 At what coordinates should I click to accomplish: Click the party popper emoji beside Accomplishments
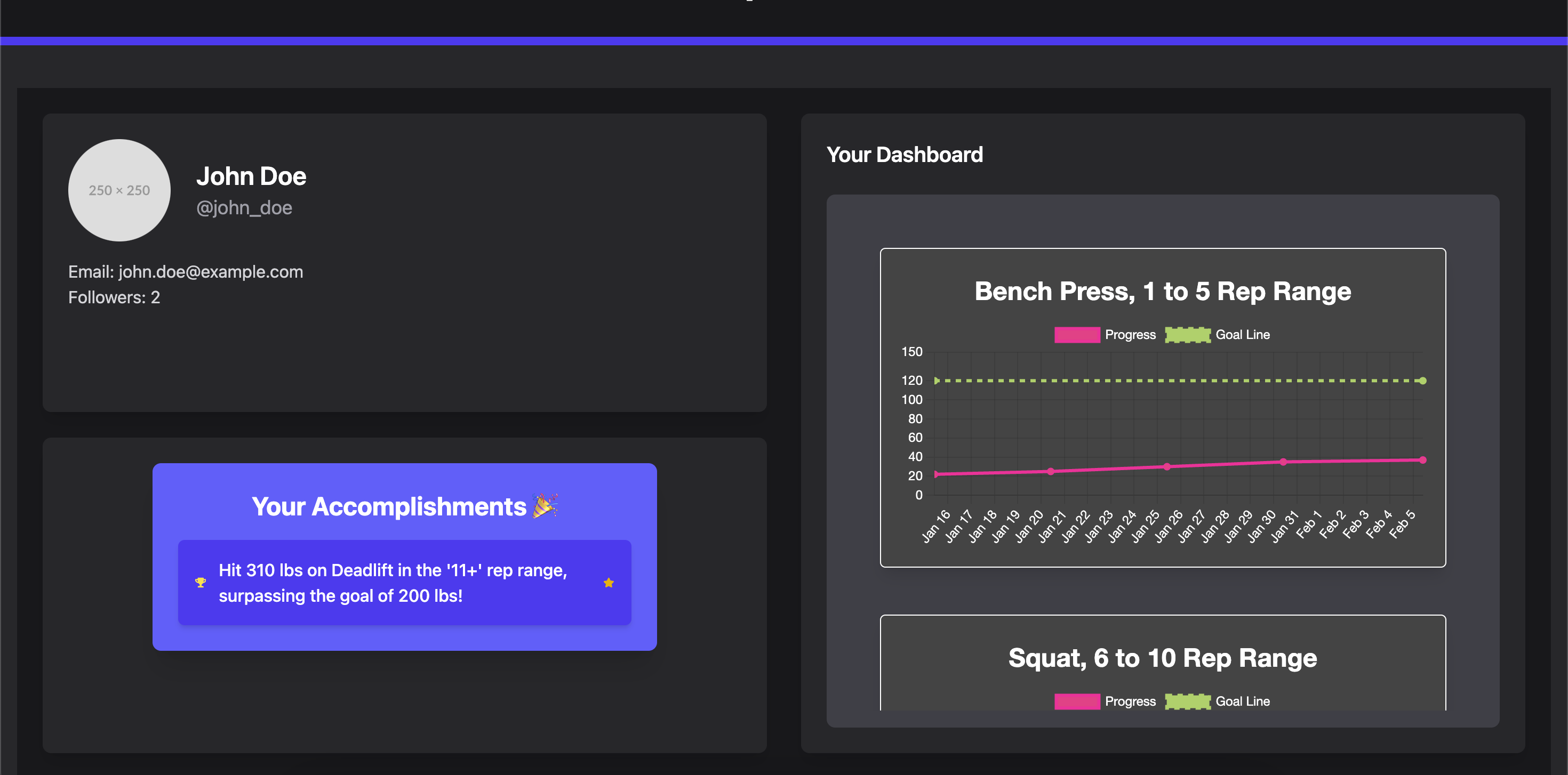click(545, 505)
